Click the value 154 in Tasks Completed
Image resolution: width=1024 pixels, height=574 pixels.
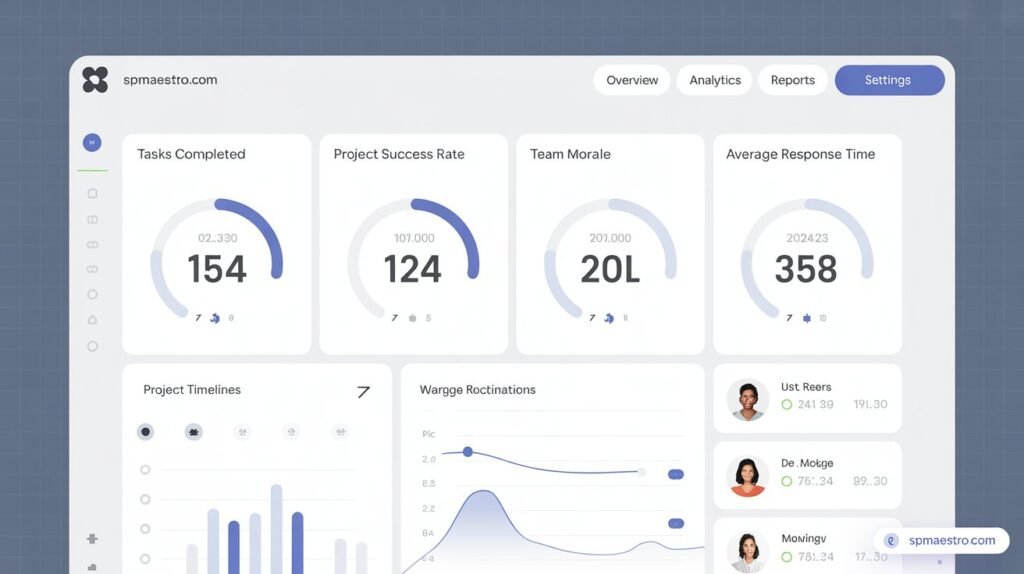217,269
